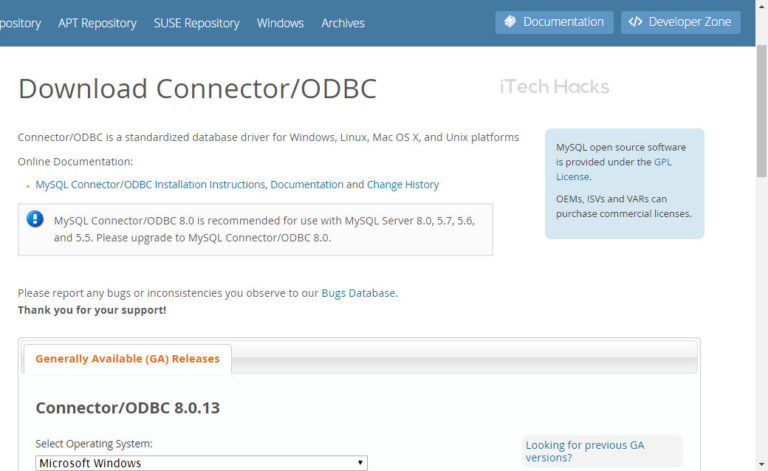Open MySQL Connector/ODBC Installation Instructions link
Viewport: 768px width, 471px height.
pos(150,185)
